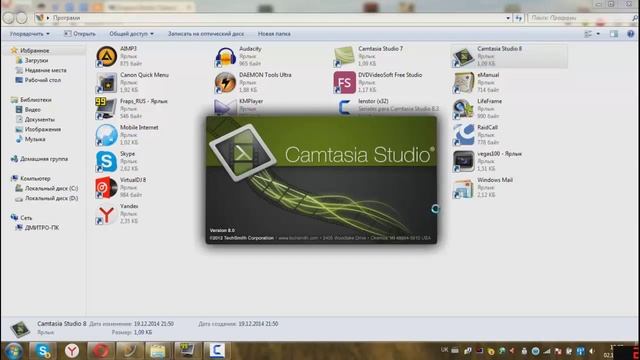
Task: Select the Fraps_RUS shortcut icon
Action: (107, 109)
